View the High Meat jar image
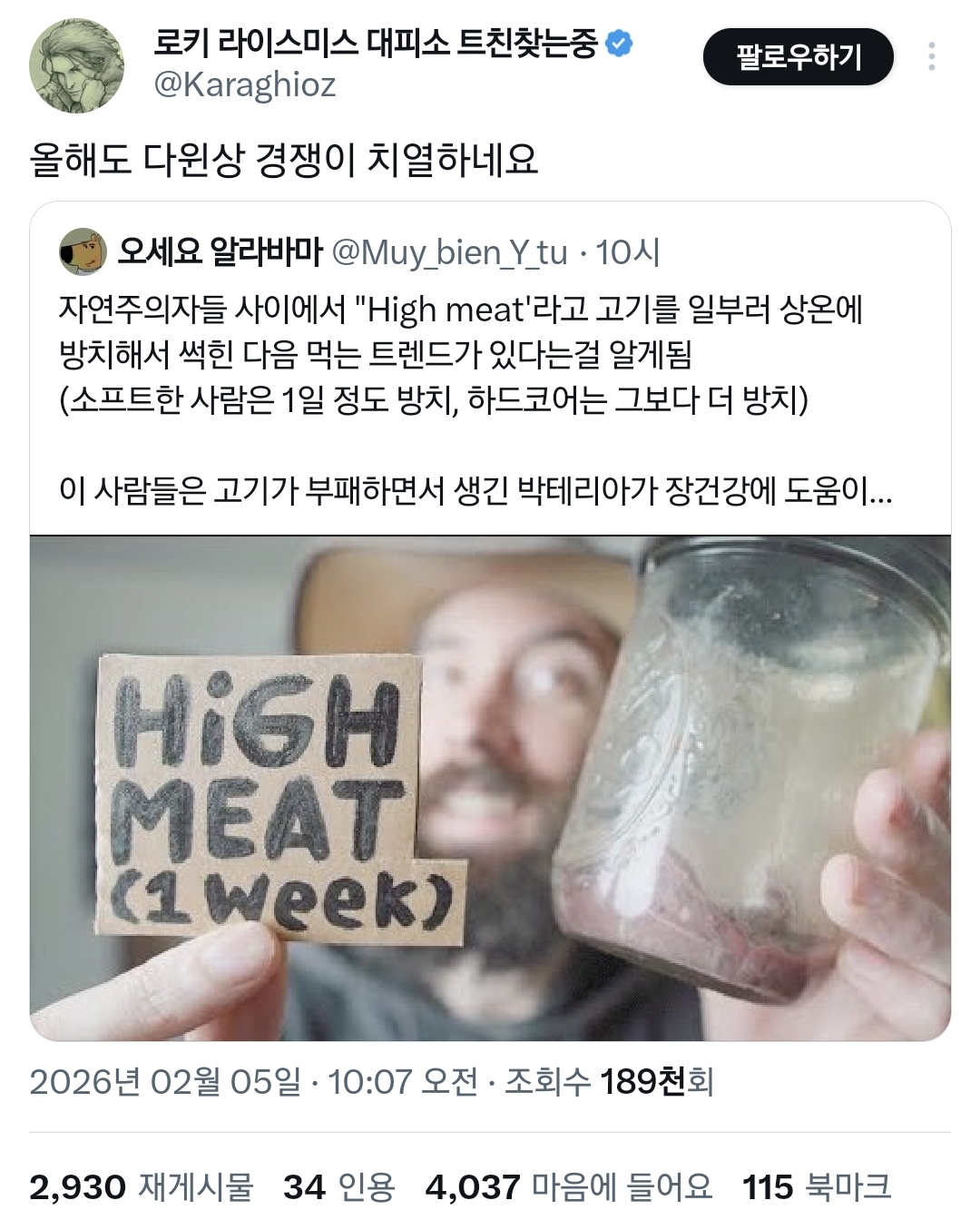 490,788
